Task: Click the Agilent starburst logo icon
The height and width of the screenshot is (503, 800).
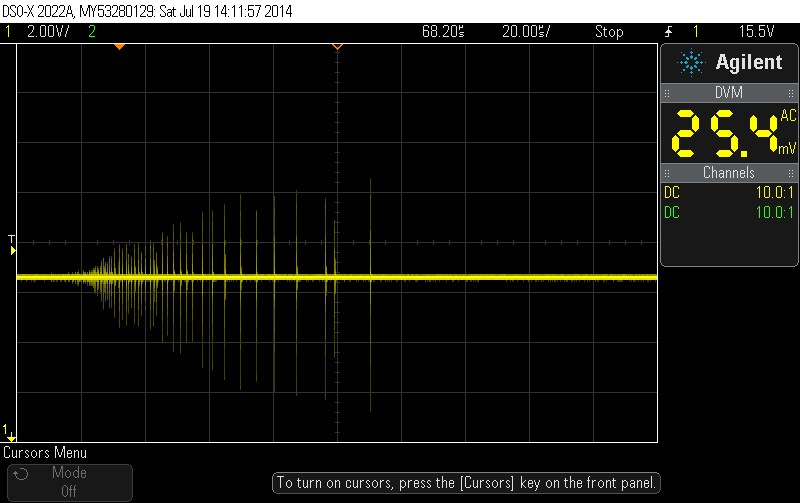Action: coord(691,63)
